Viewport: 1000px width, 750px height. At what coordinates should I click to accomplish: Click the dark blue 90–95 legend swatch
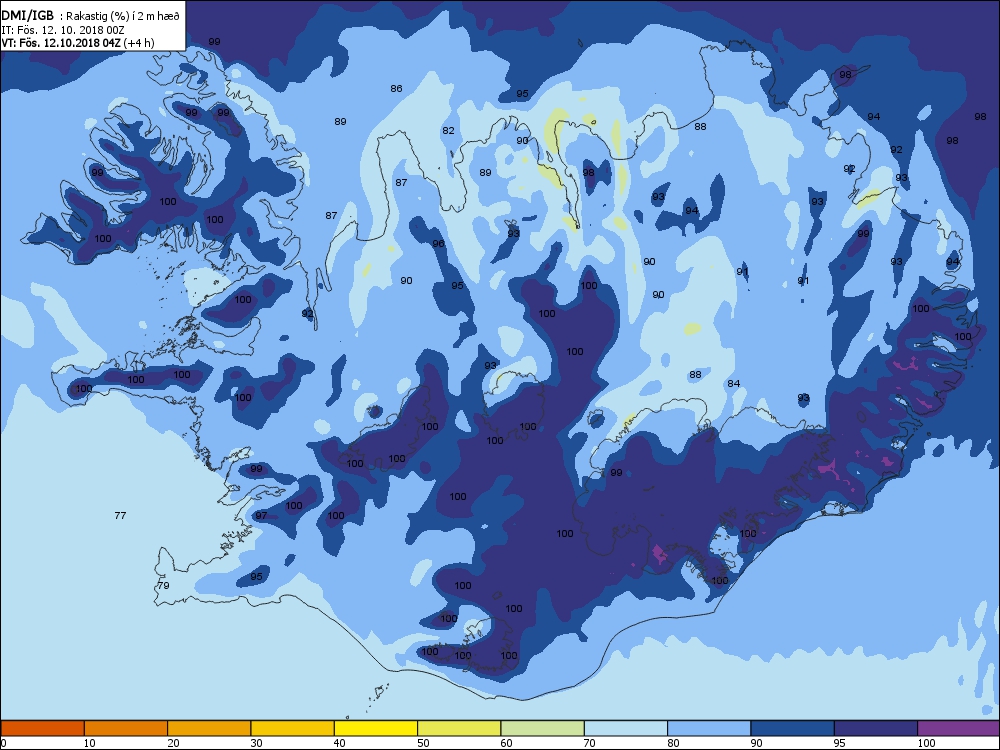click(793, 728)
